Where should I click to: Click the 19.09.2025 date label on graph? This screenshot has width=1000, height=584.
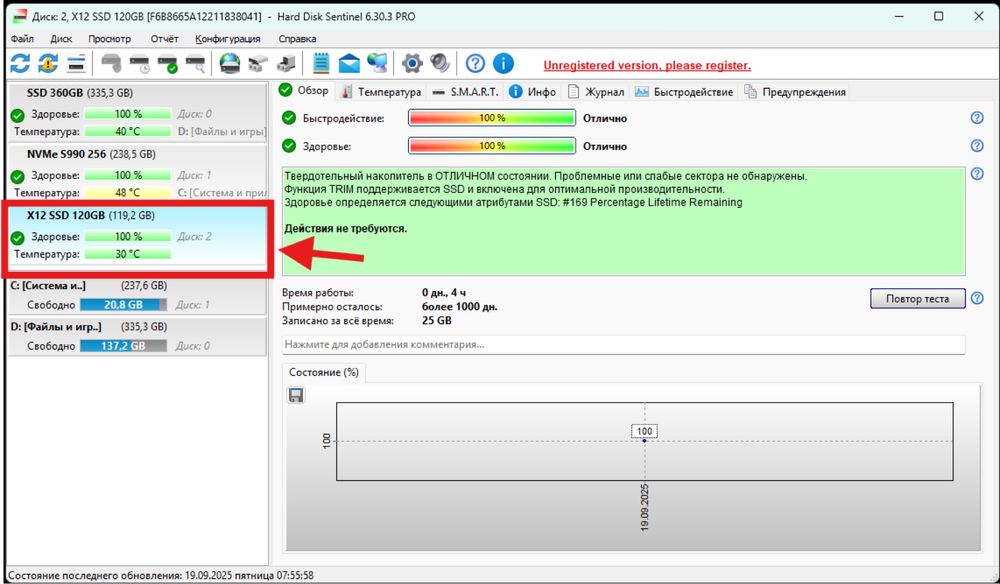click(644, 507)
